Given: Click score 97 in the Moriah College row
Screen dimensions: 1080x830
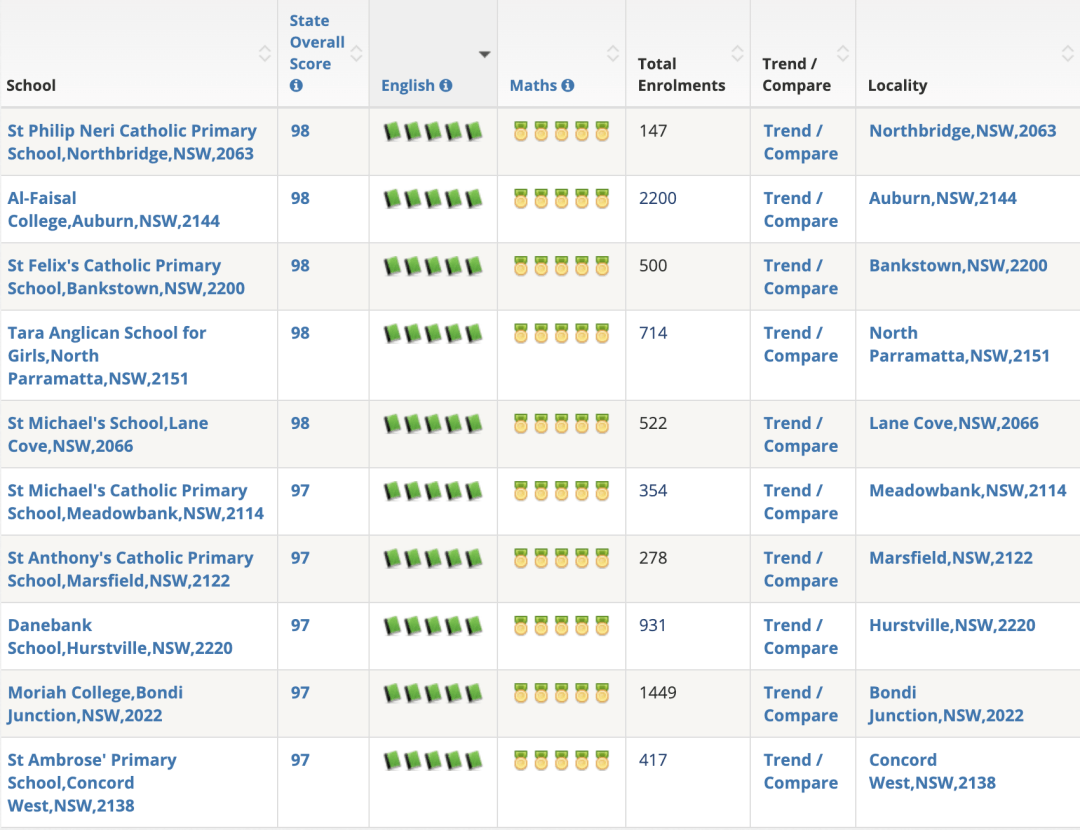Looking at the screenshot, I should tap(300, 693).
